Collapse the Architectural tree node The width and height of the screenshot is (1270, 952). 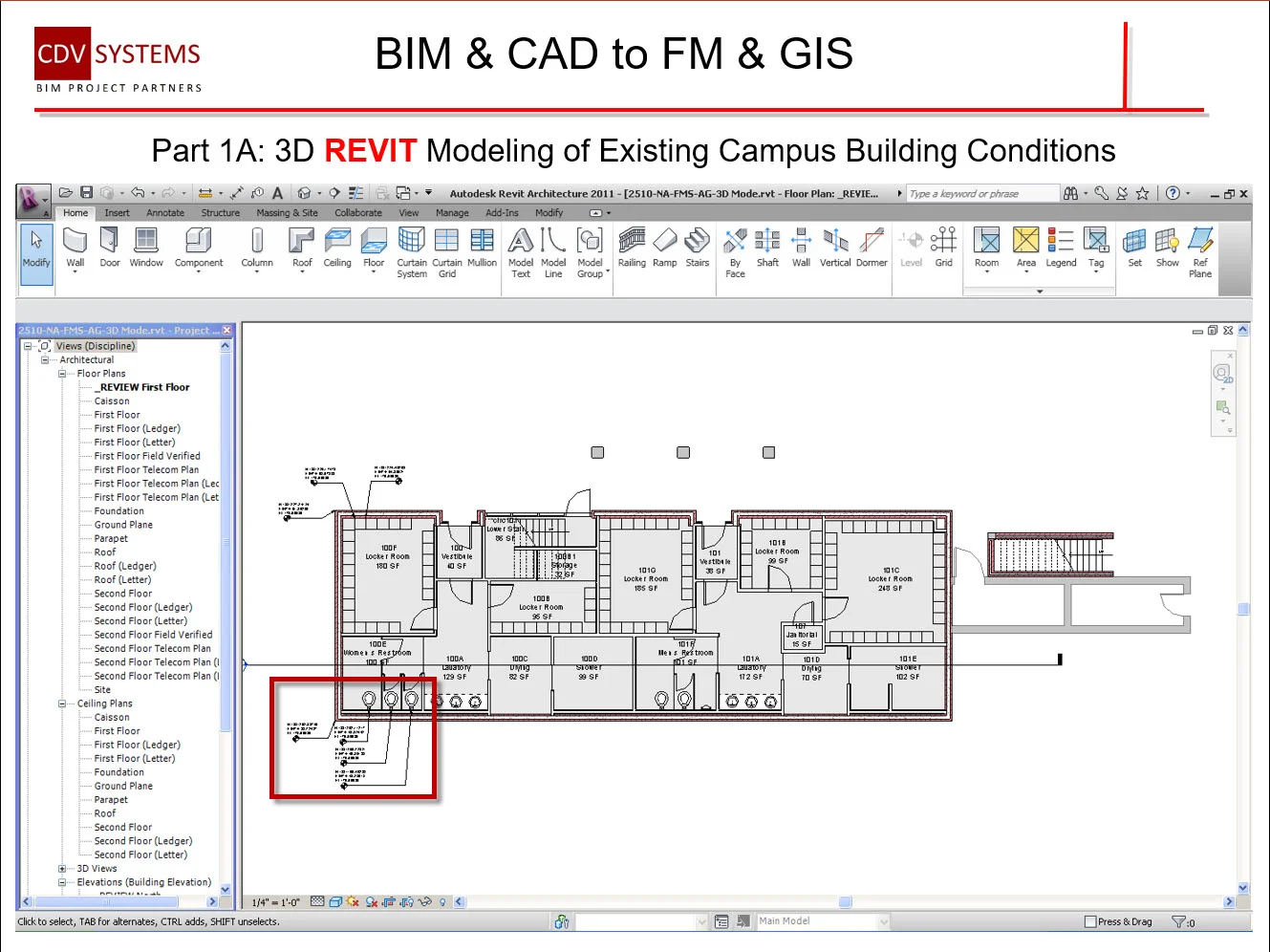click(x=45, y=360)
